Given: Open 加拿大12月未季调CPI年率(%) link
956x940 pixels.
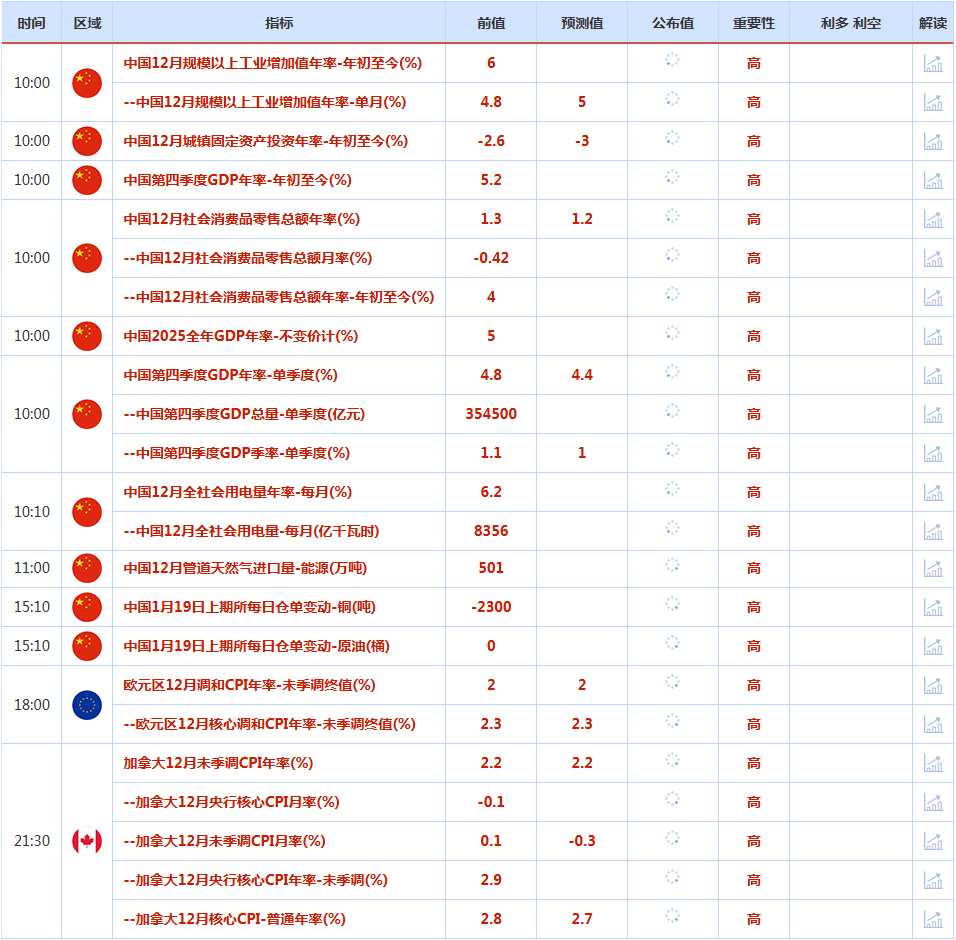Looking at the screenshot, I should coord(218,763).
